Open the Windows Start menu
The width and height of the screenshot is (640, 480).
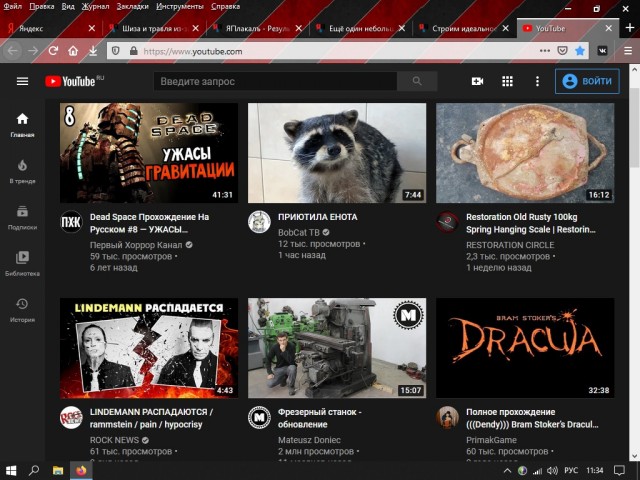(x=11, y=471)
